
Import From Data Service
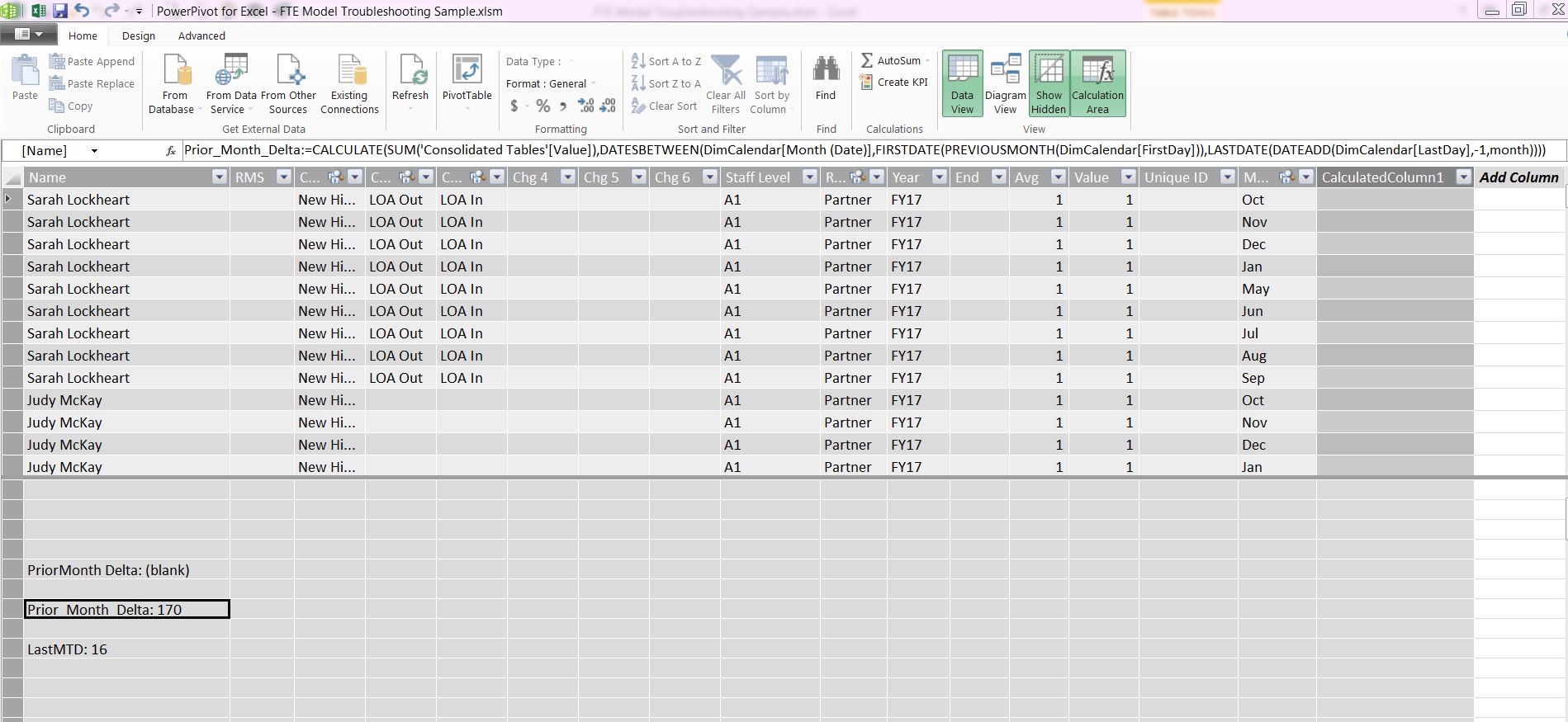pos(232,83)
